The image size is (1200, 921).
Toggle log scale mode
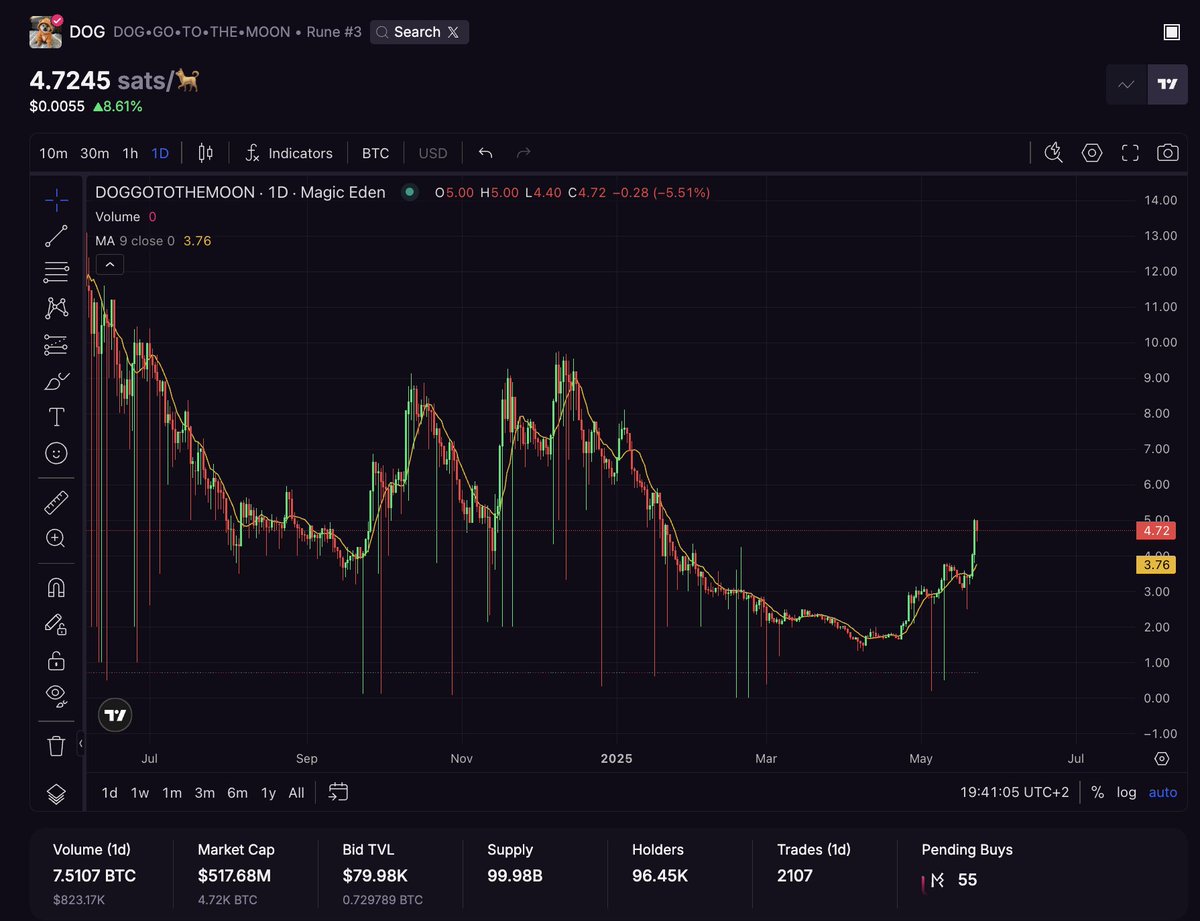1127,792
